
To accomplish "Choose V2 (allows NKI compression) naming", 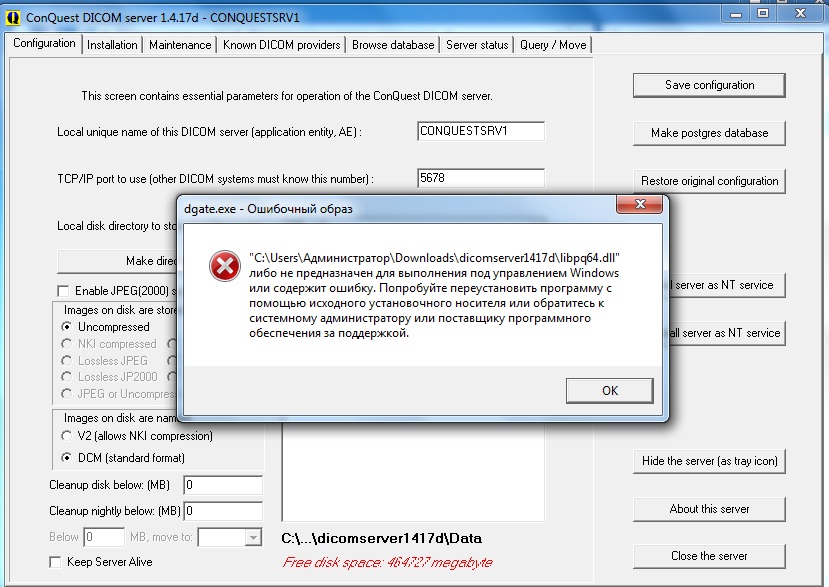I will point(67,436).
